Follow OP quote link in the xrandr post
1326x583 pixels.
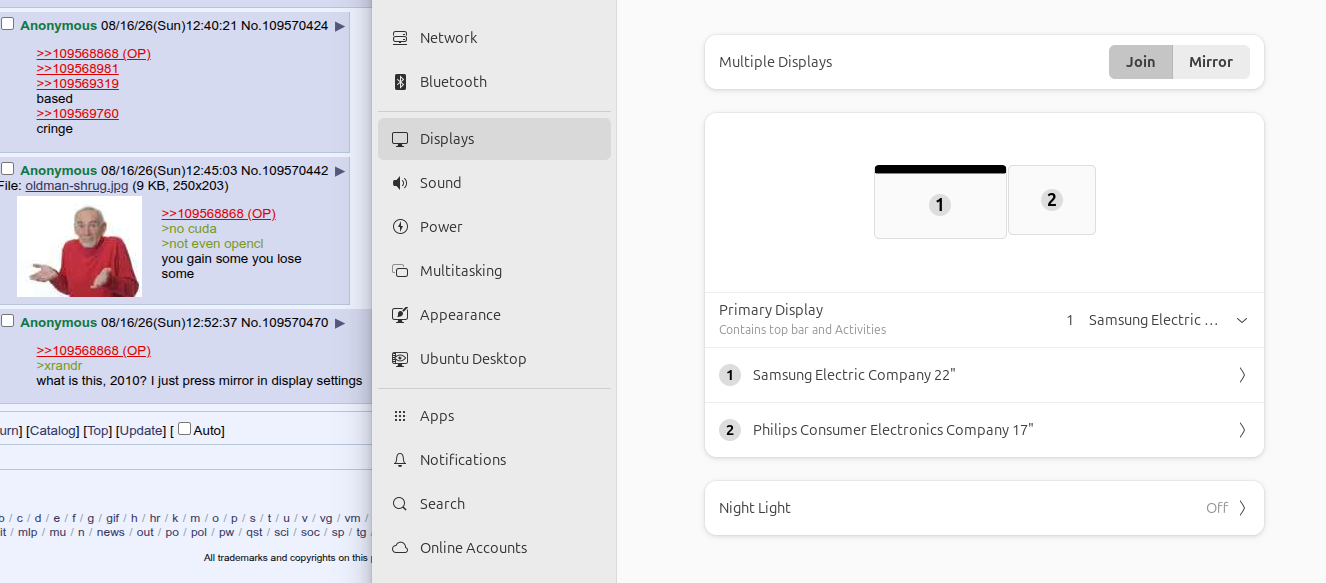(94, 351)
